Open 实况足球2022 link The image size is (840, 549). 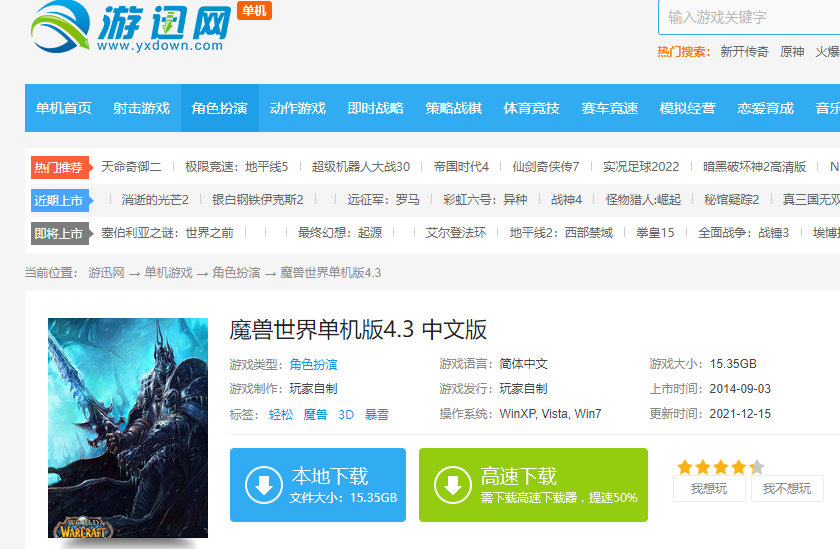(x=641, y=167)
